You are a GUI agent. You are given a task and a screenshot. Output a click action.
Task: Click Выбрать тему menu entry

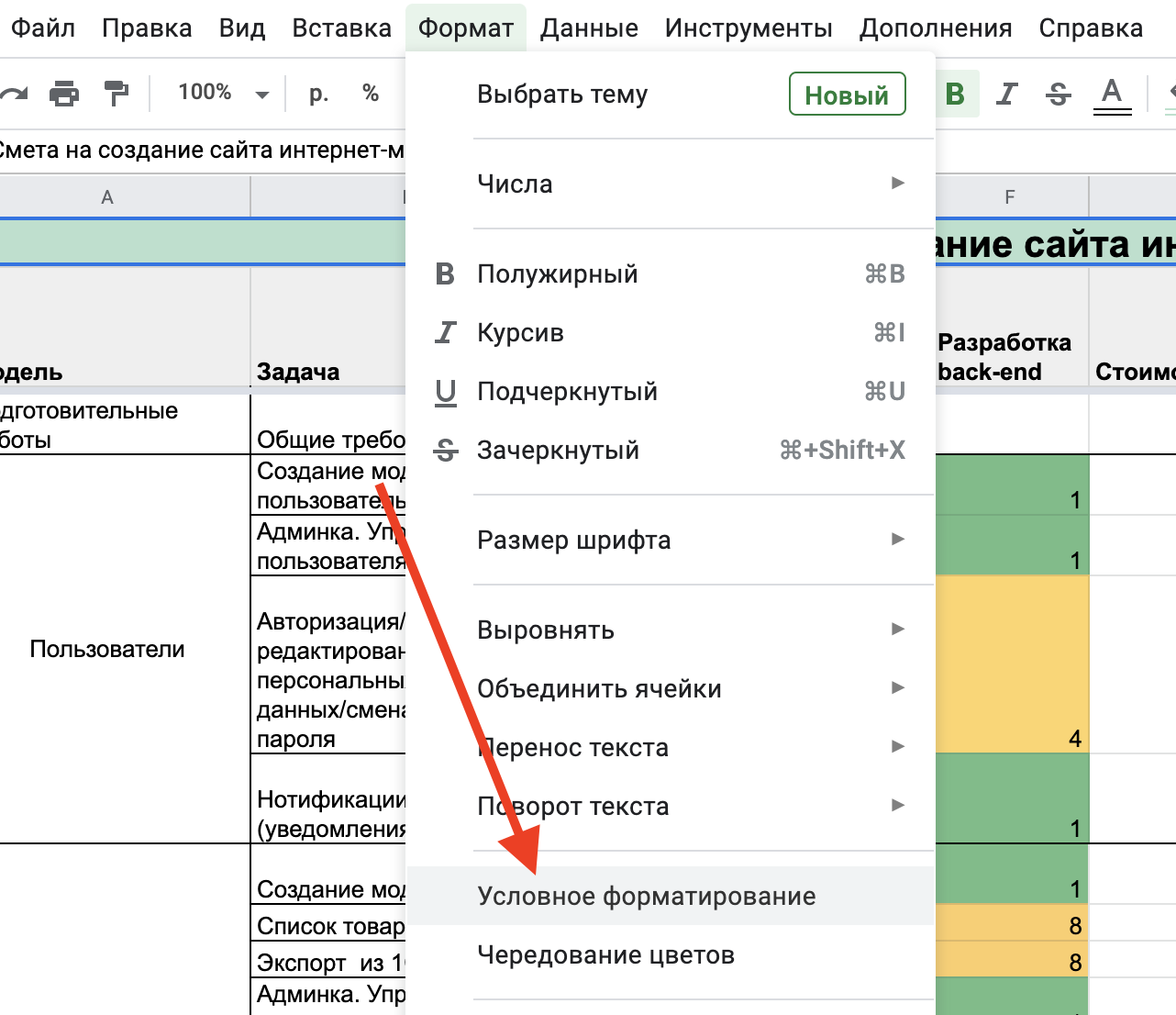[562, 95]
